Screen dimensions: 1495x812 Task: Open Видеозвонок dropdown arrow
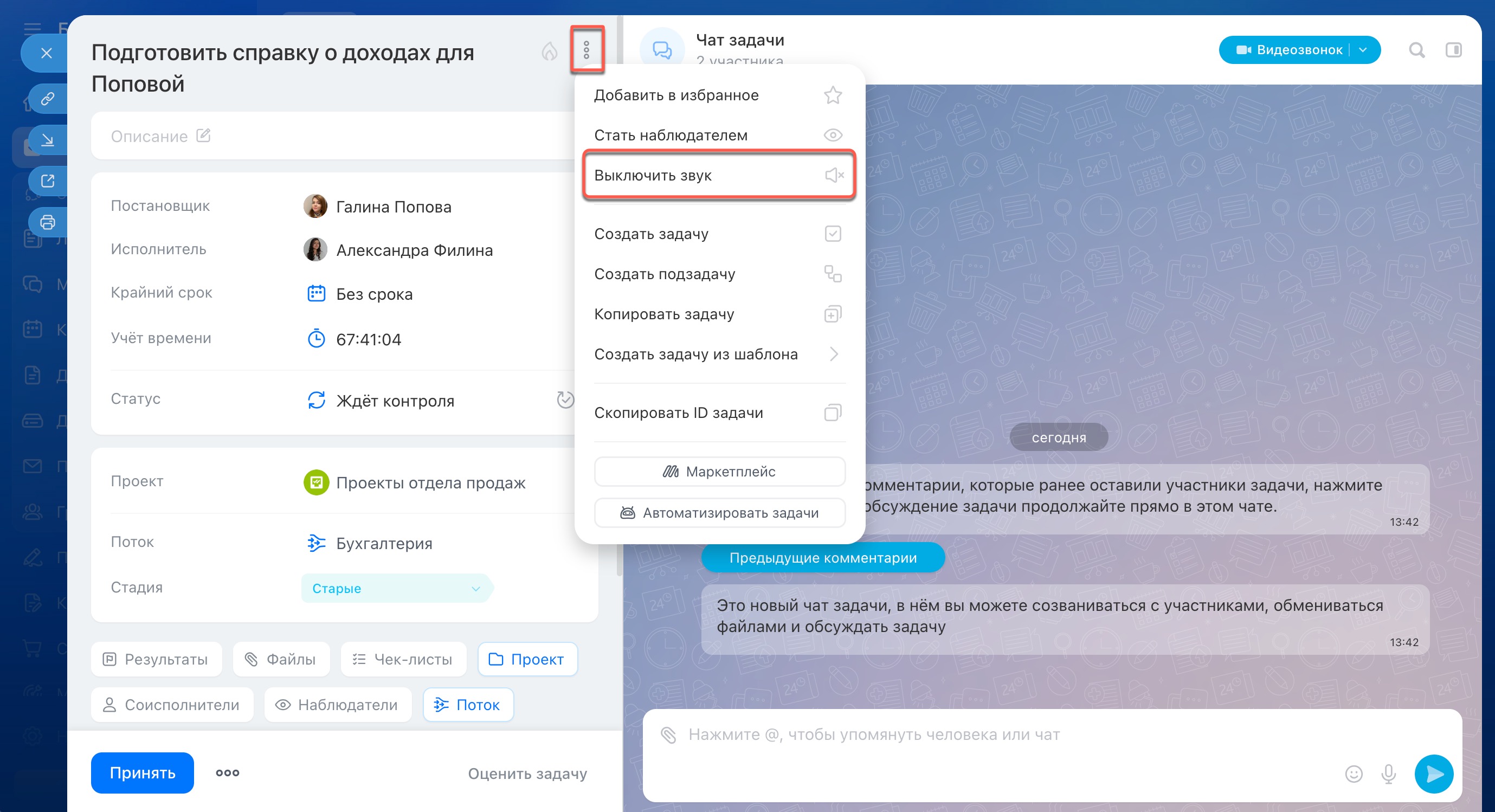tap(1363, 50)
